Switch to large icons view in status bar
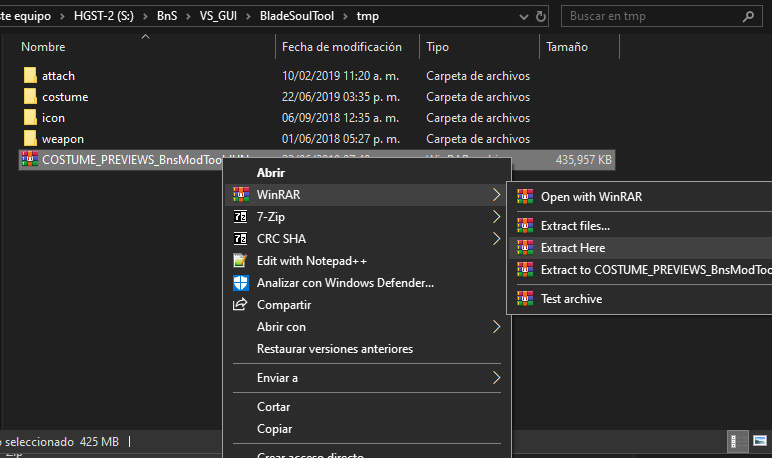 pos(760,441)
